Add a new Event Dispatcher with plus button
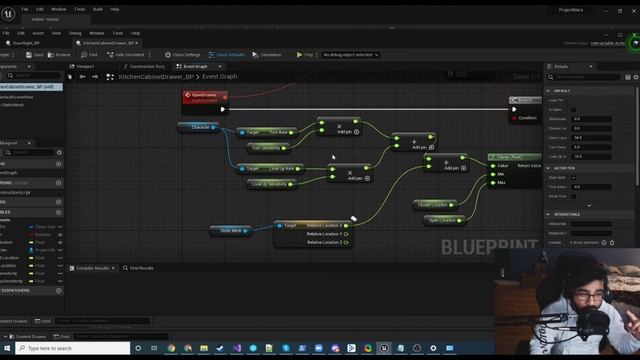This screenshot has height=360, width=640. tap(58, 291)
